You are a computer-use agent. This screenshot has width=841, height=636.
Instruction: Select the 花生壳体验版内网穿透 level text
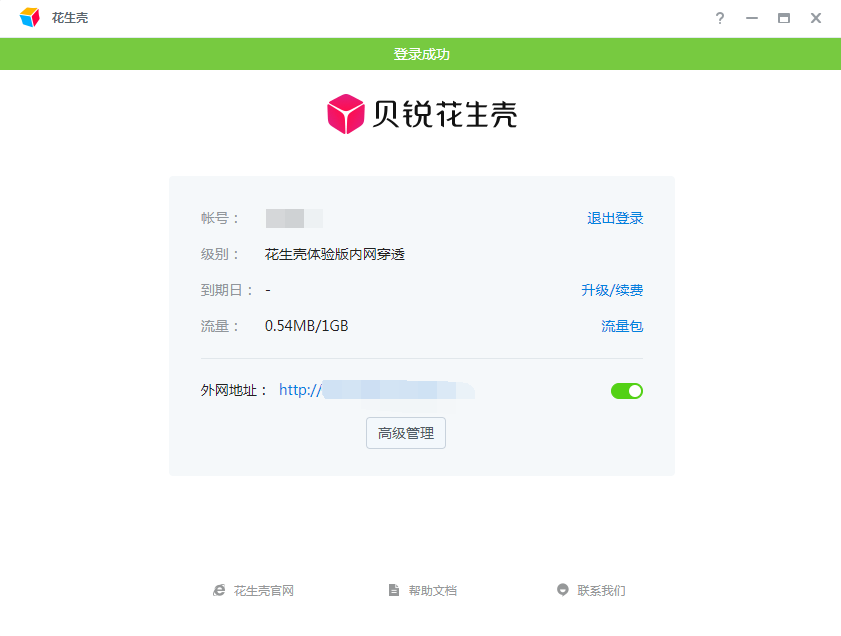pyautogui.click(x=335, y=254)
